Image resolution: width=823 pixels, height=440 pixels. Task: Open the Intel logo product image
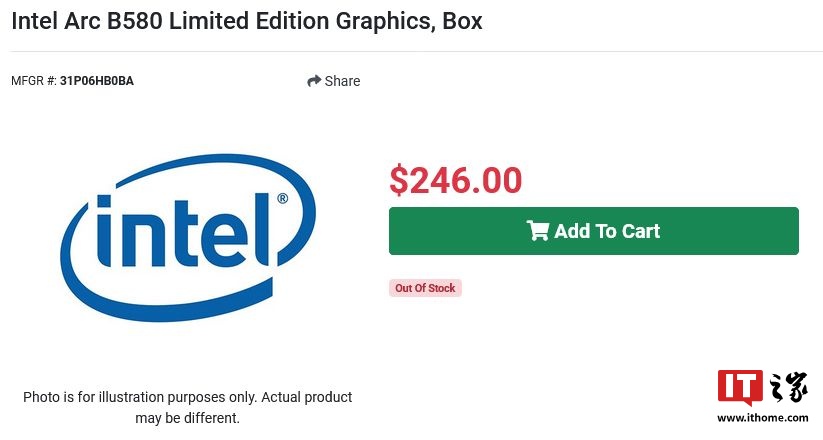(188, 237)
